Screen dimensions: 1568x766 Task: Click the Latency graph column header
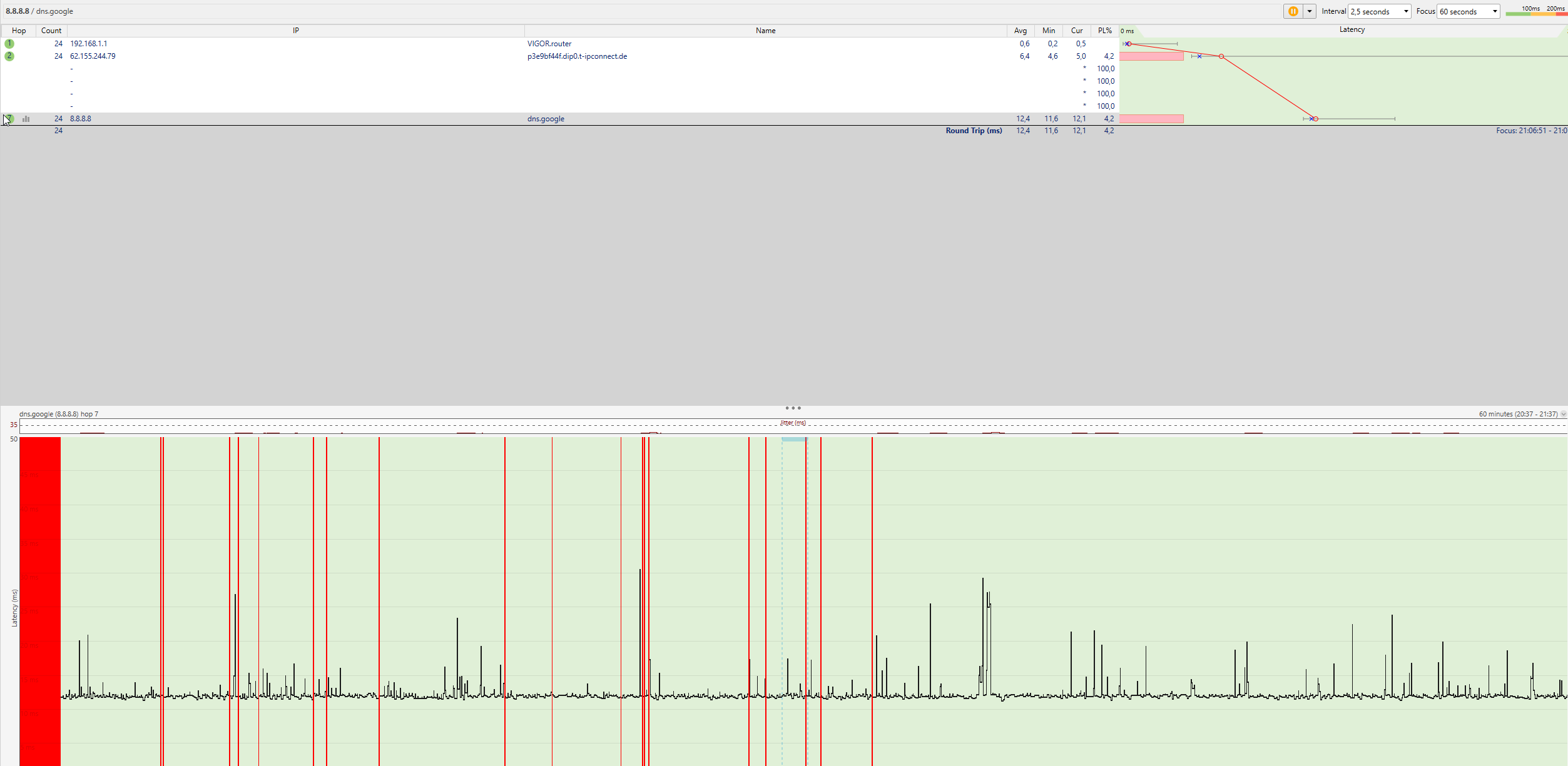[1352, 30]
